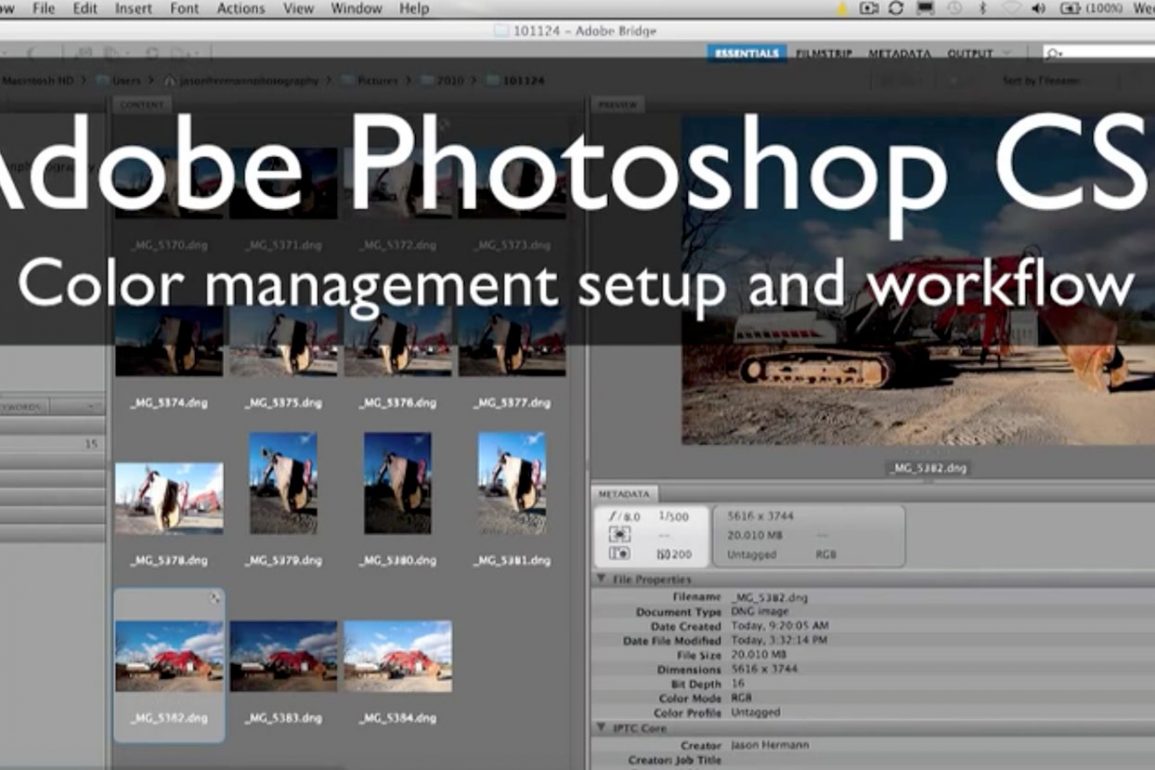Click the 1/500 shutter speed value
Viewport: 1155px width, 770px height.
(x=673, y=517)
